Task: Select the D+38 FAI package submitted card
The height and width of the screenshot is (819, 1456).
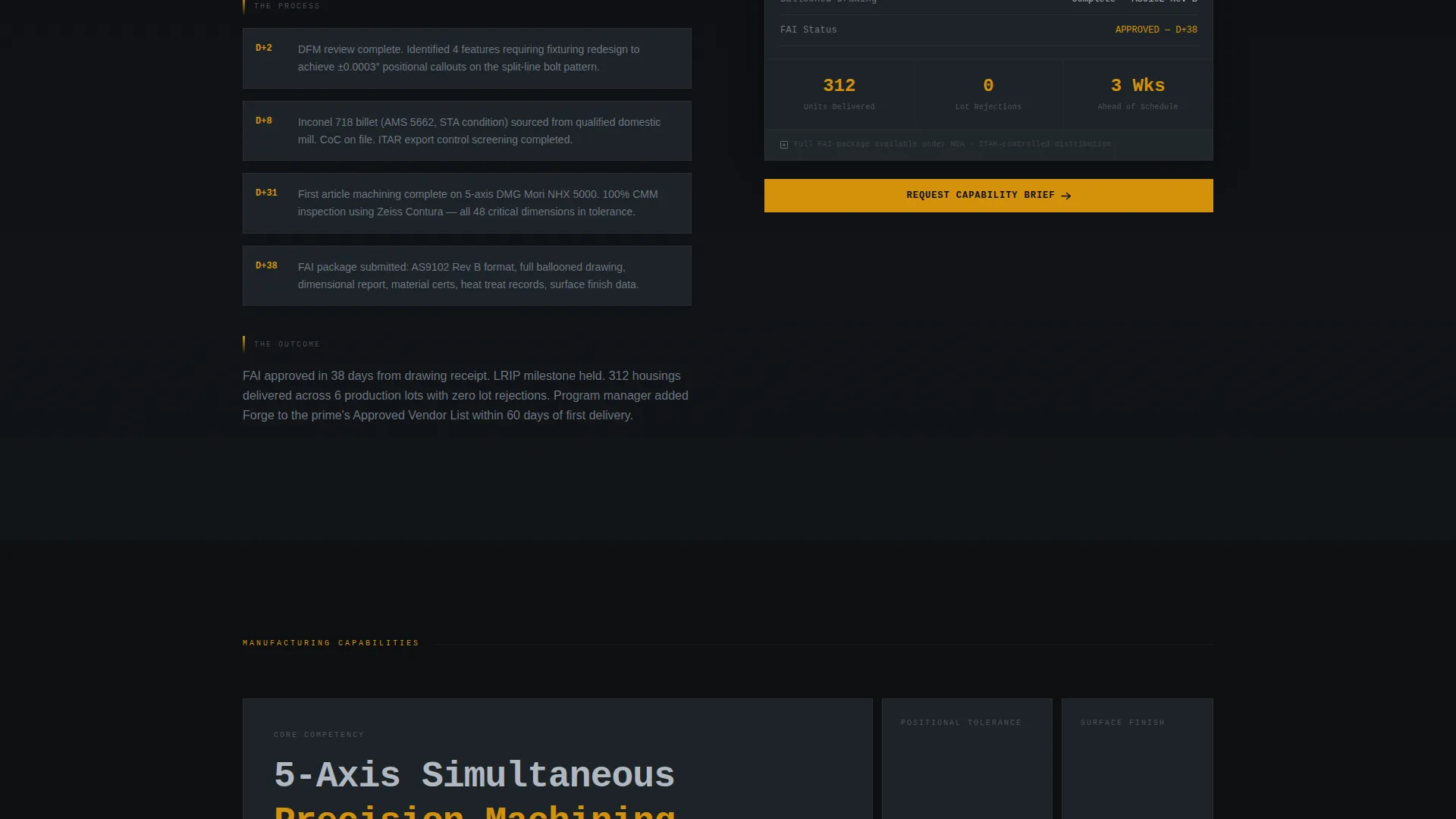Action: [x=466, y=275]
